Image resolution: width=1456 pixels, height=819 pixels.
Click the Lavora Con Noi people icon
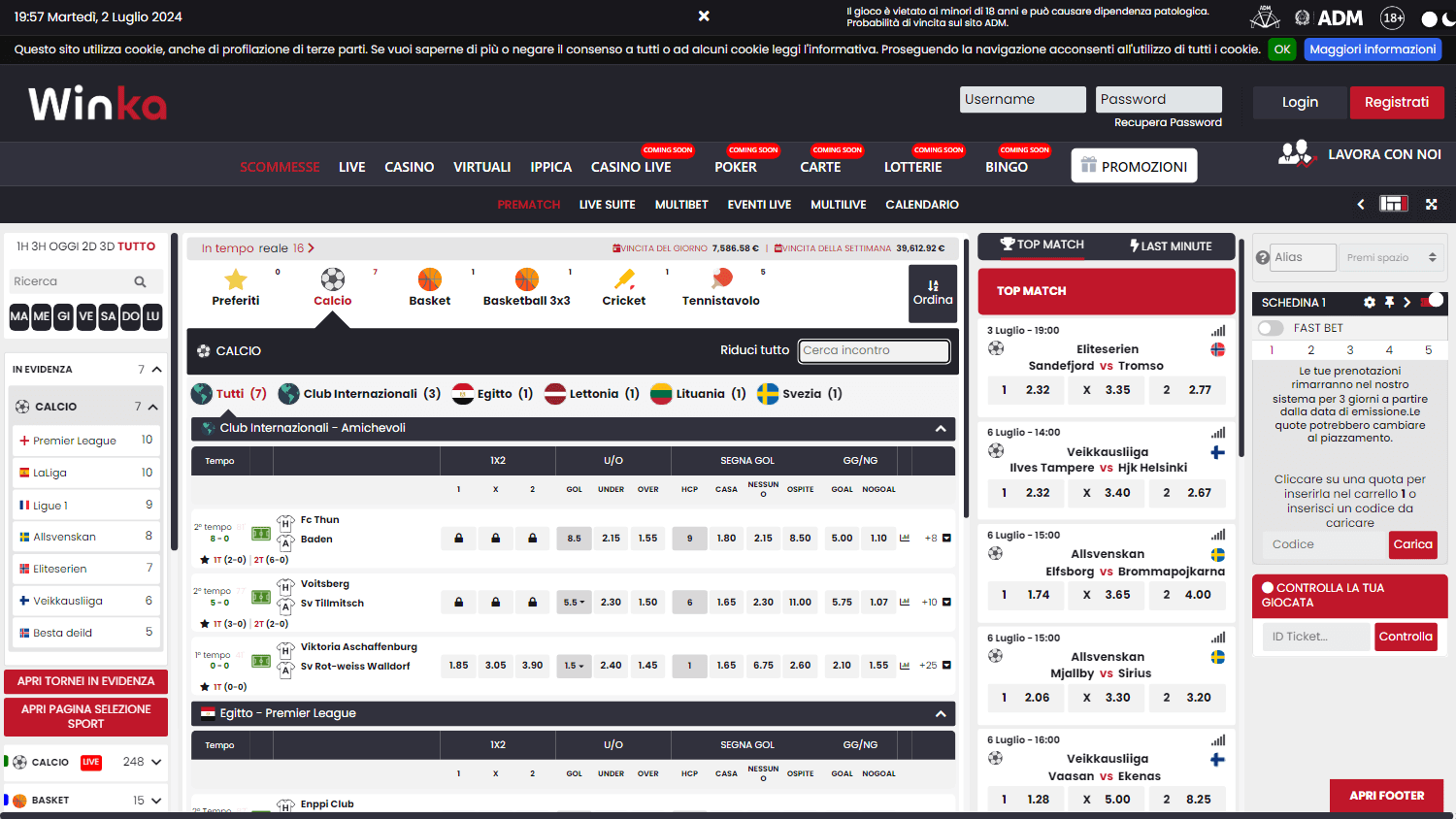[1296, 153]
